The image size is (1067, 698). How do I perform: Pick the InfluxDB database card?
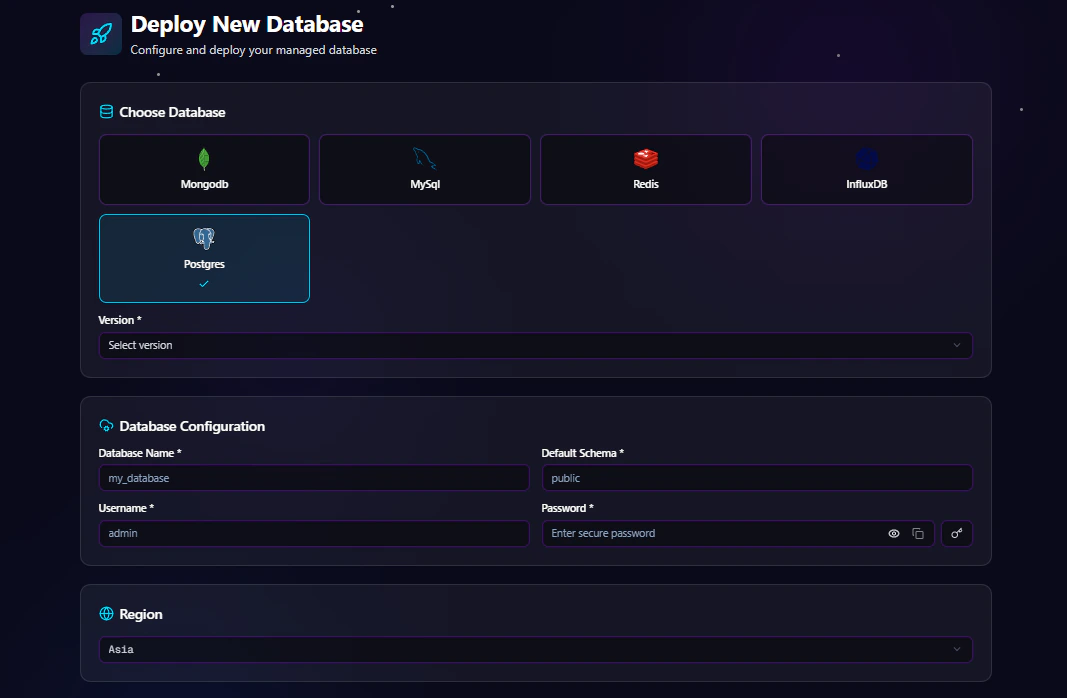(866, 169)
